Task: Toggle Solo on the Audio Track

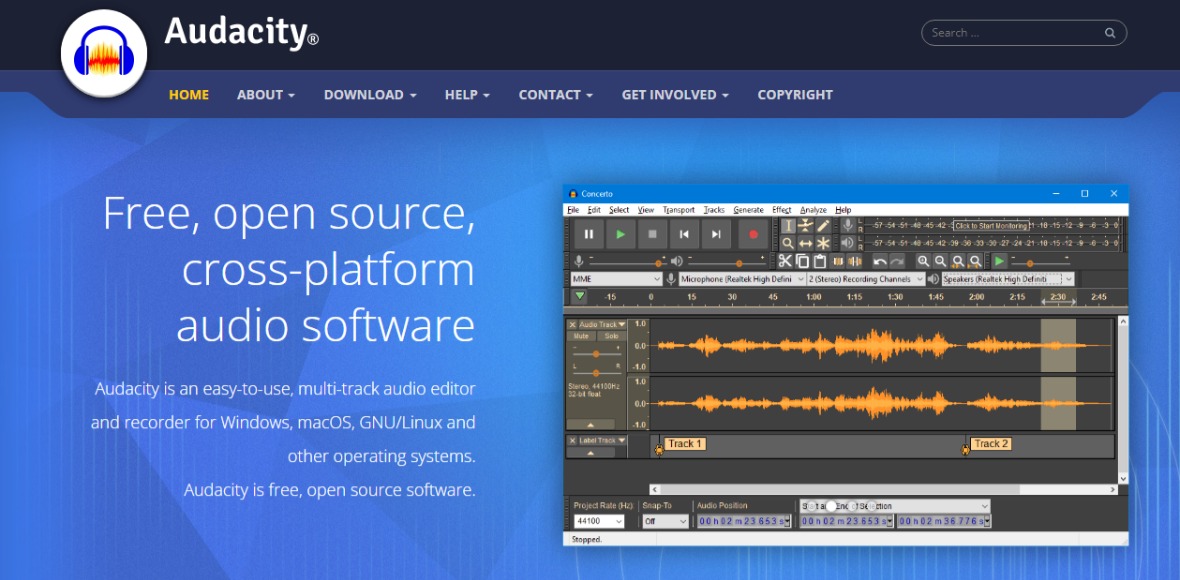Action: point(611,336)
